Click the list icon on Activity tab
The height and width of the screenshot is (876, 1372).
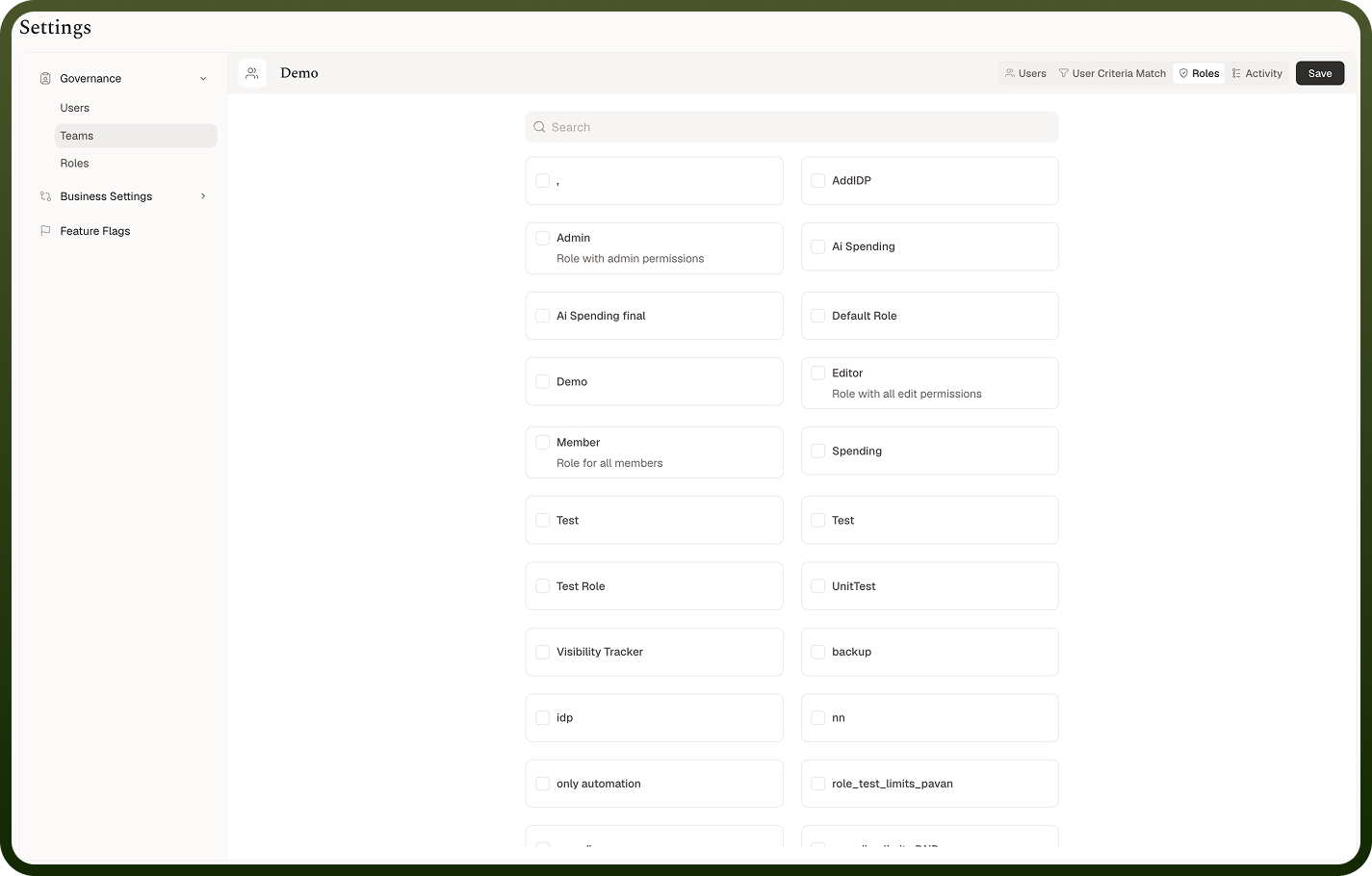(1236, 73)
